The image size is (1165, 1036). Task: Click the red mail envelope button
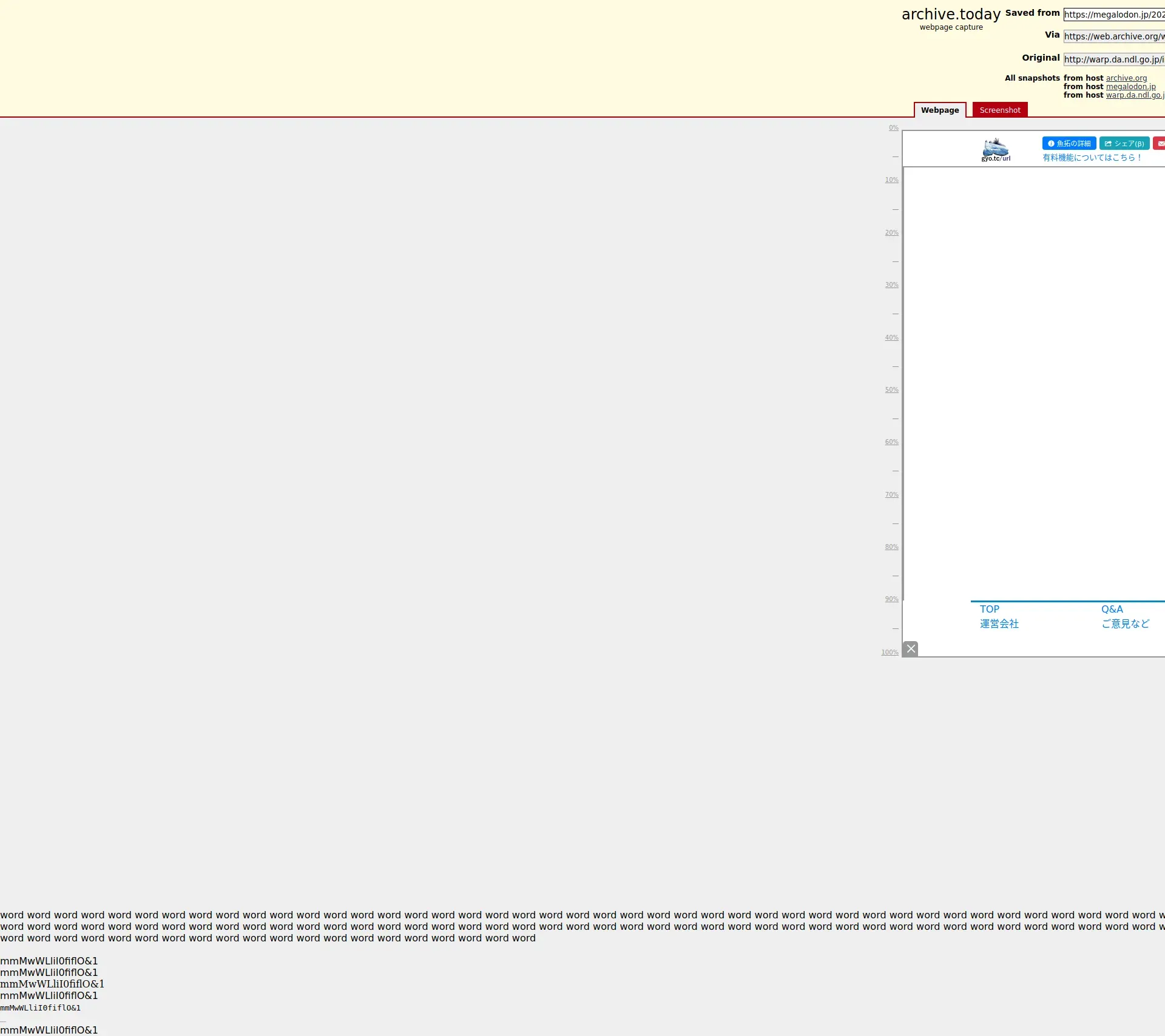1160,143
